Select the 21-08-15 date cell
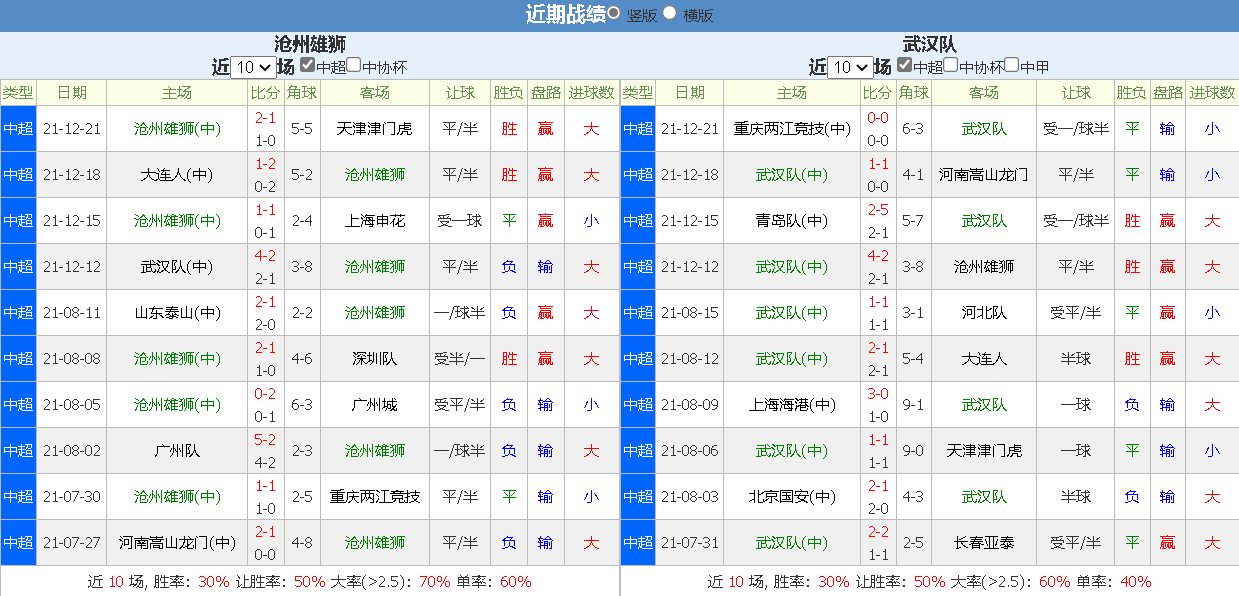The height and width of the screenshot is (596, 1239). (690, 312)
